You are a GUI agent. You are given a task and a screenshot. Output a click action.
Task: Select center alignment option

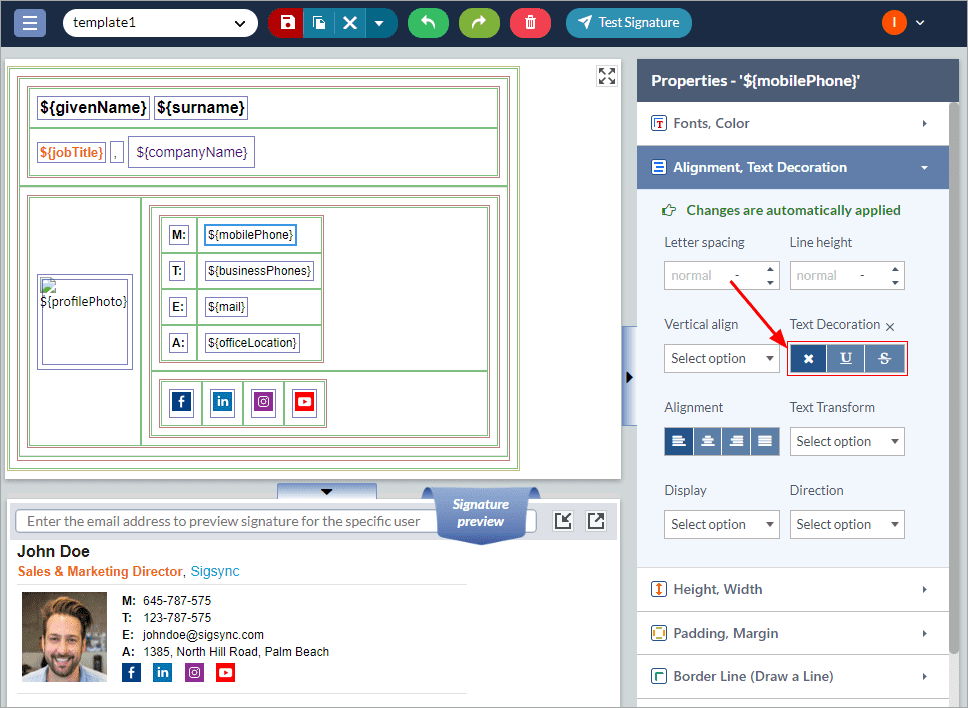tap(708, 441)
